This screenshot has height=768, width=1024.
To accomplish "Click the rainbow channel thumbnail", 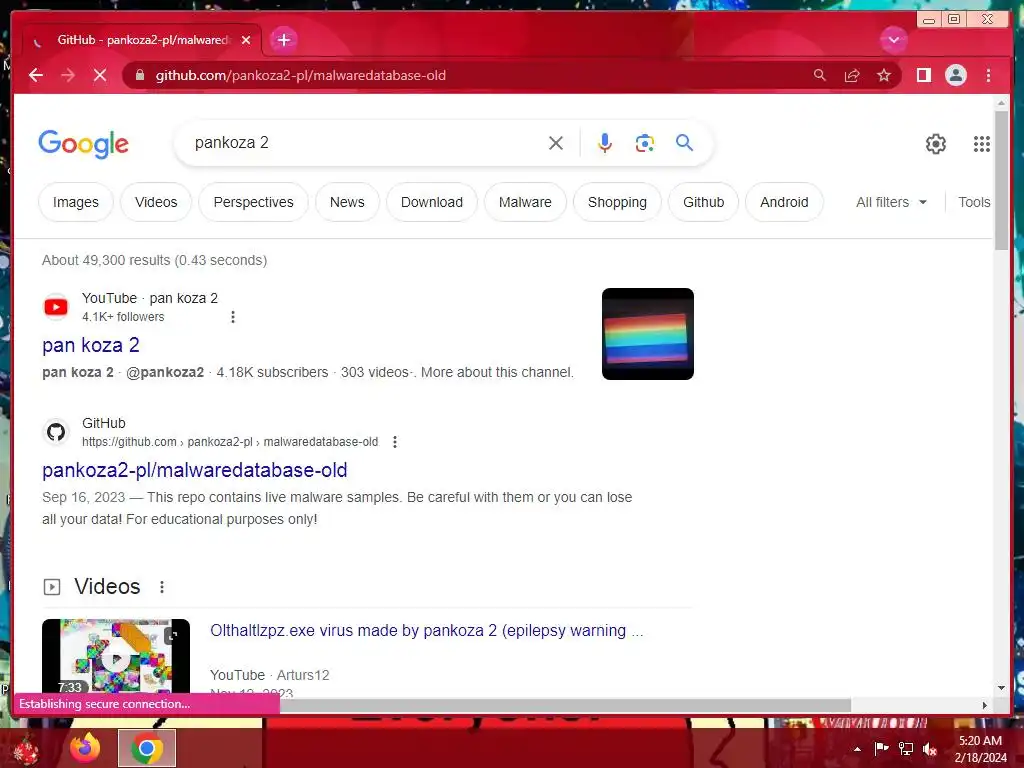I will click(648, 334).
